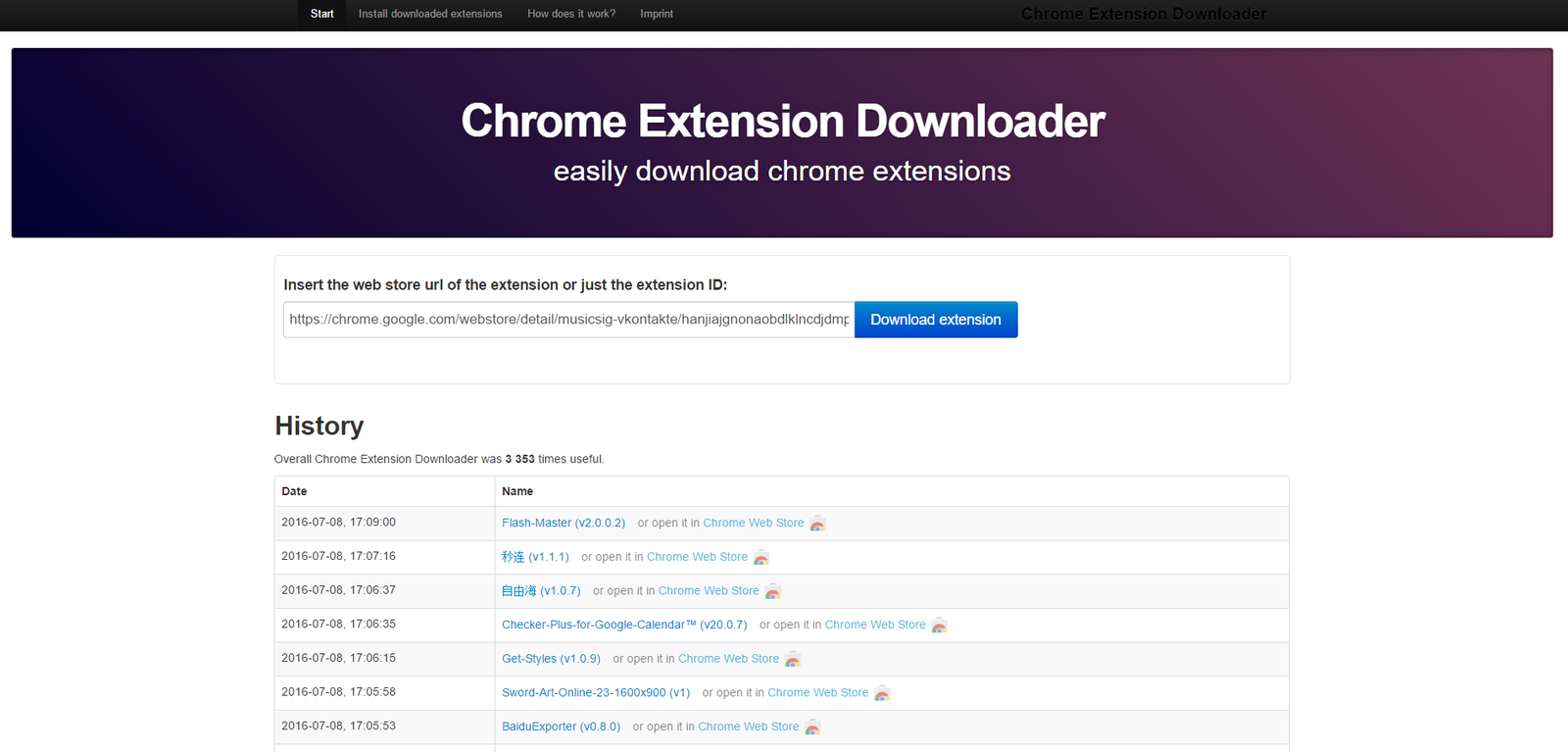Click web store icon in 秒连 row
Screen dimensions: 1568x752
tap(761, 558)
